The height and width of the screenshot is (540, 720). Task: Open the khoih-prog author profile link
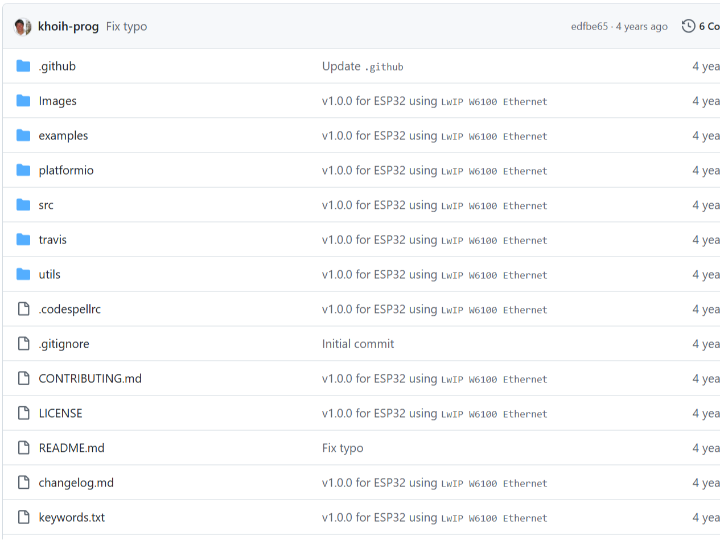tap(68, 26)
